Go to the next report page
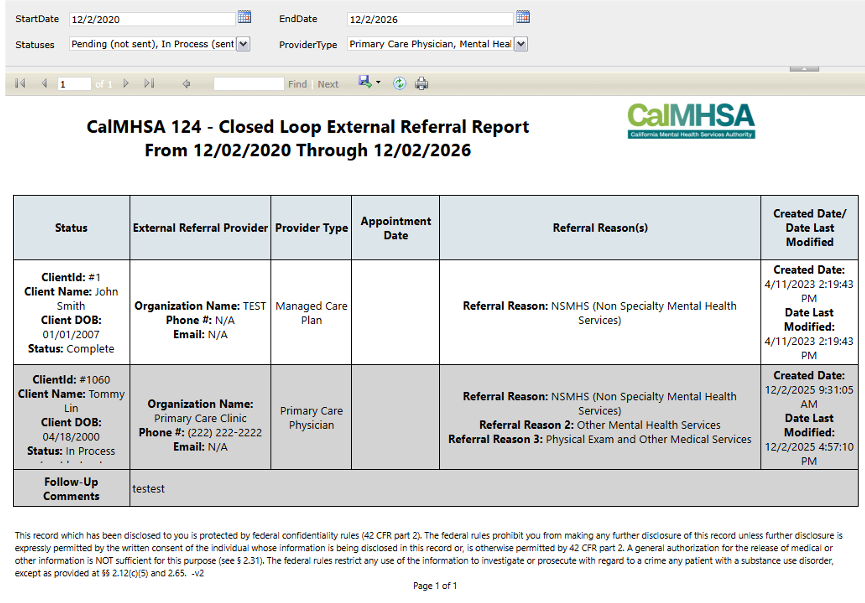 pos(127,84)
